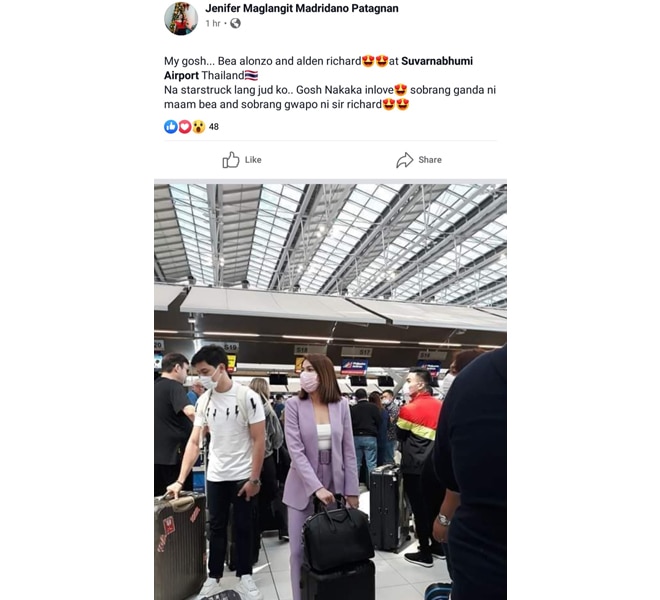This screenshot has width=660, height=600.
Task: Click the black handbag in the photo
Action: point(338,534)
